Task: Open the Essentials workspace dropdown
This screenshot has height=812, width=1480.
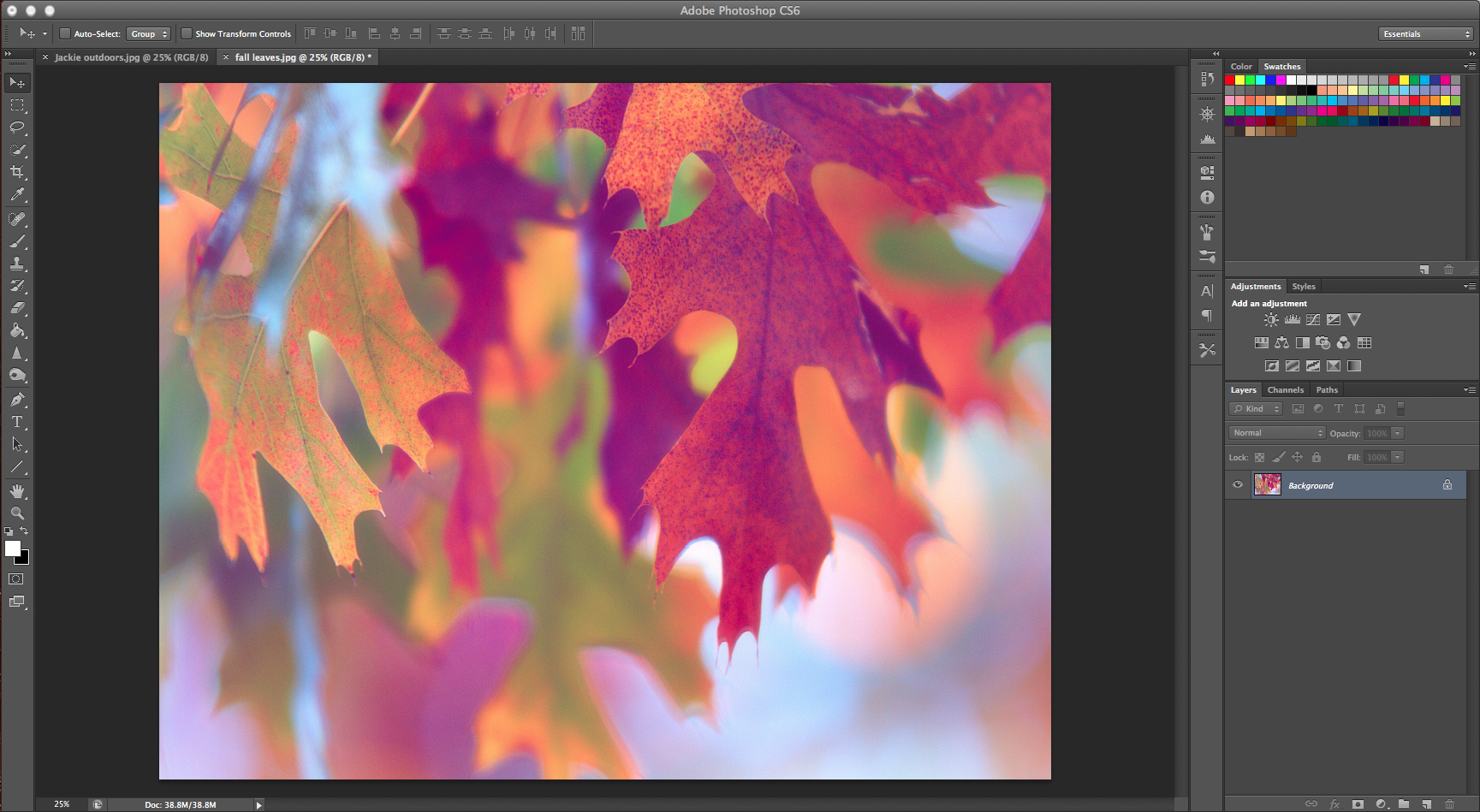Action: tap(1426, 34)
